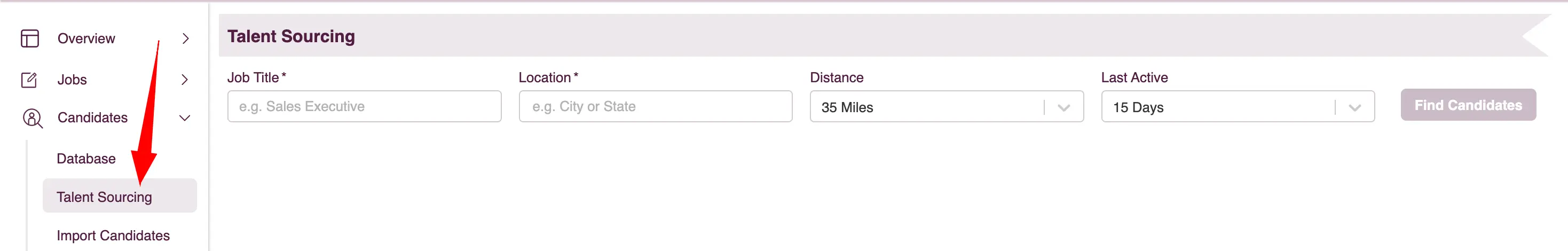Click the Jobs edit-pencil icon

29,80
